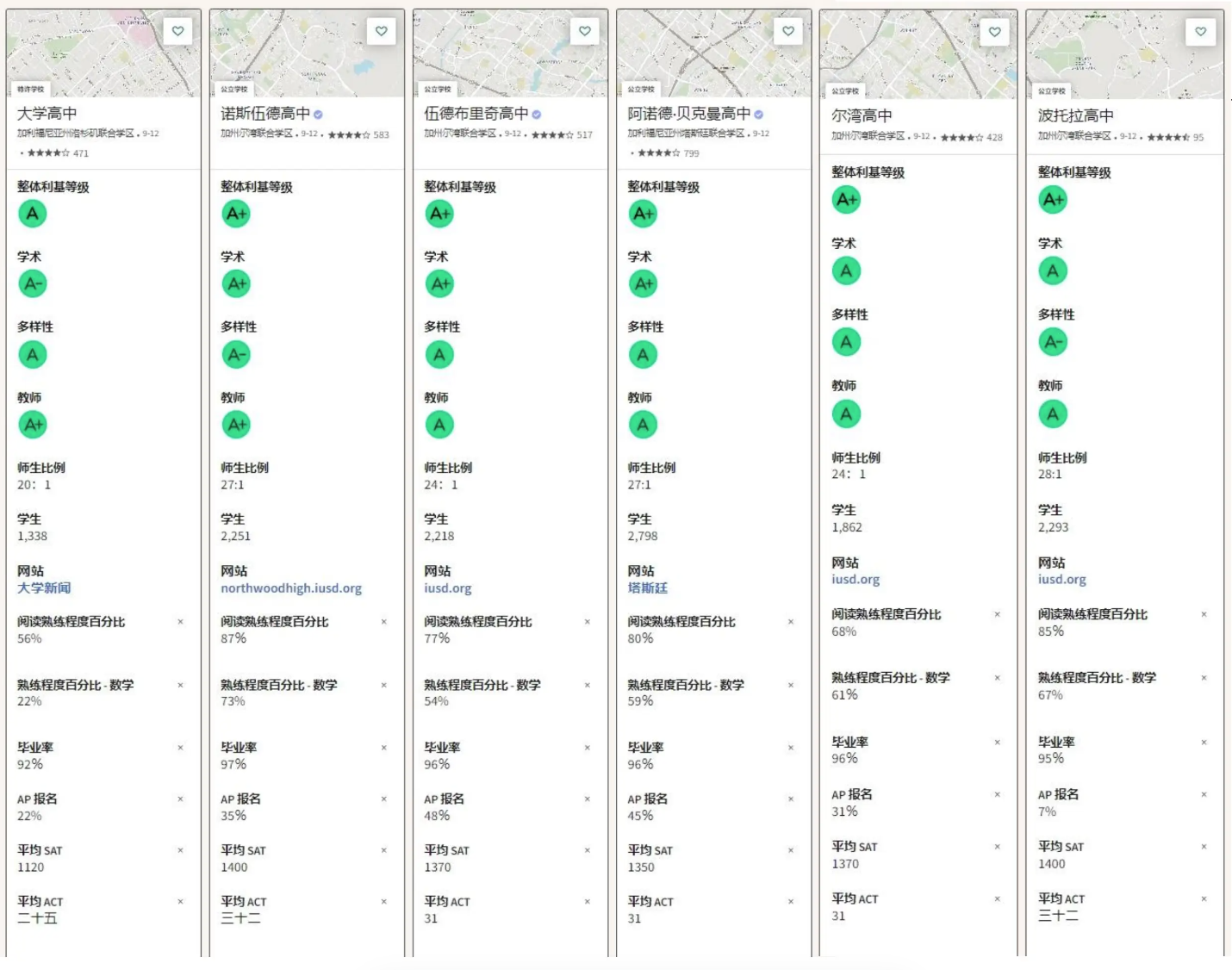The width and height of the screenshot is (1232, 970).
Task: Toggle the heart on 阿诺德·贝克曼高中 card
Action: (x=787, y=31)
